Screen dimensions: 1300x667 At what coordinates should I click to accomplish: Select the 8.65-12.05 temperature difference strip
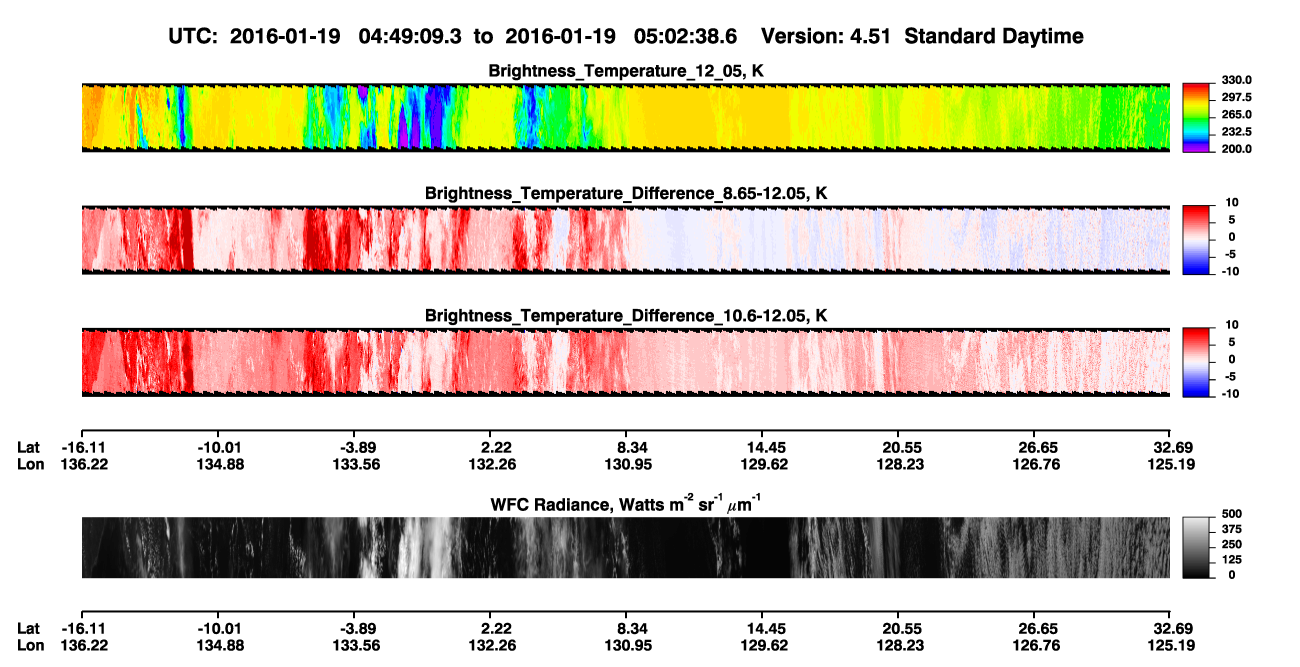point(625,240)
